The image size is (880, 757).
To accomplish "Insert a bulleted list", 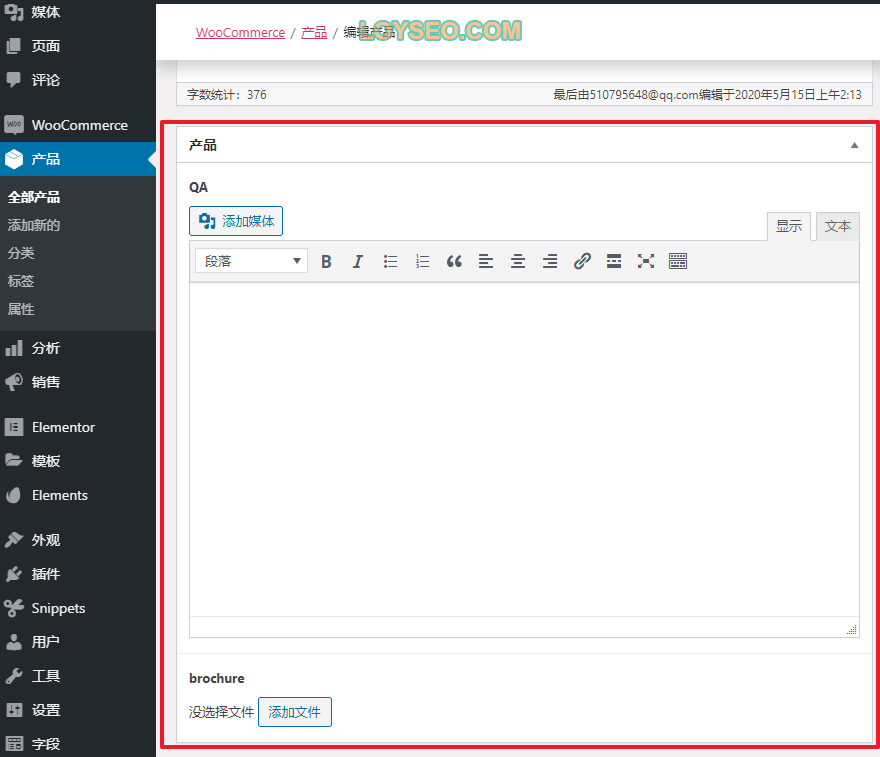I will tap(390, 261).
